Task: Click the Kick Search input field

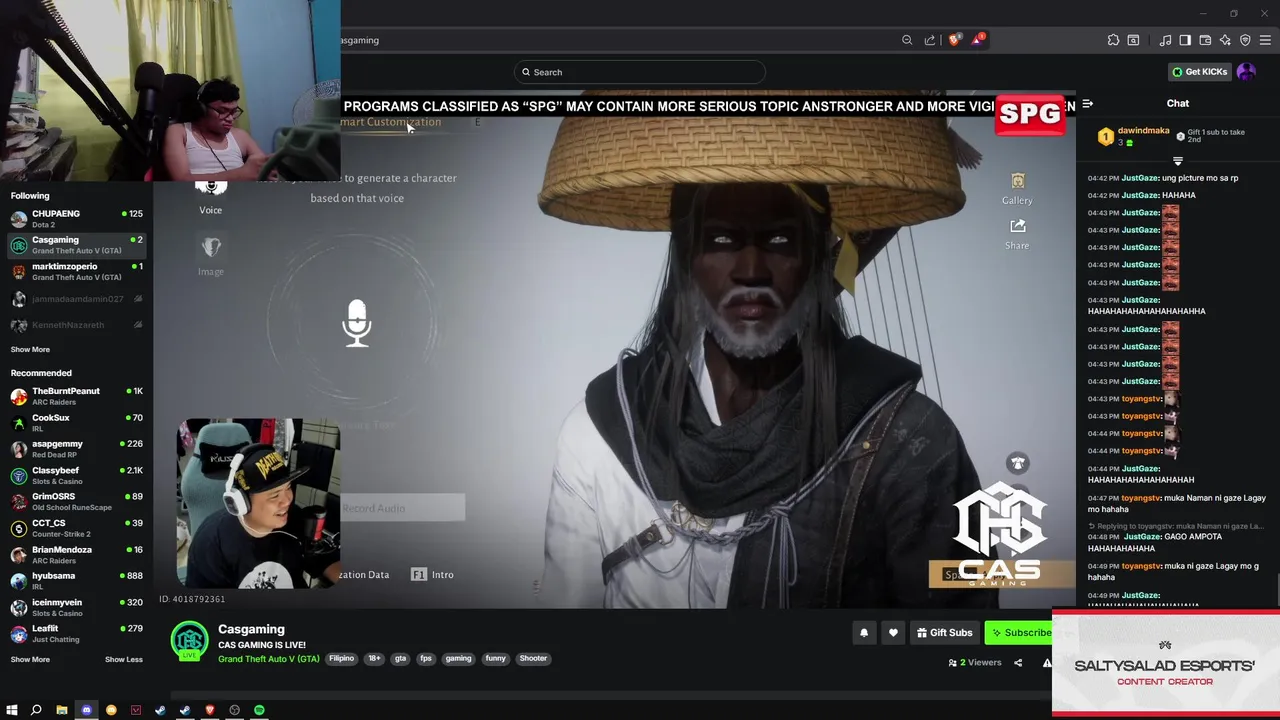Action: 640,72
